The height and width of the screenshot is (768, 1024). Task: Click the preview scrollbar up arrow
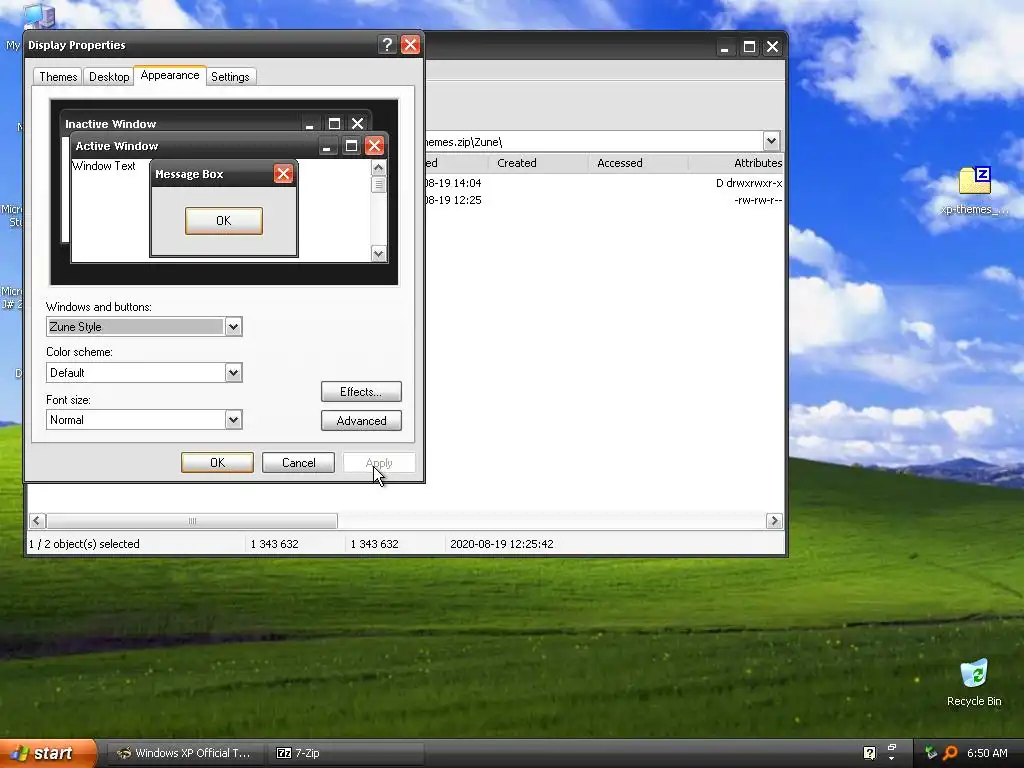pyautogui.click(x=379, y=168)
